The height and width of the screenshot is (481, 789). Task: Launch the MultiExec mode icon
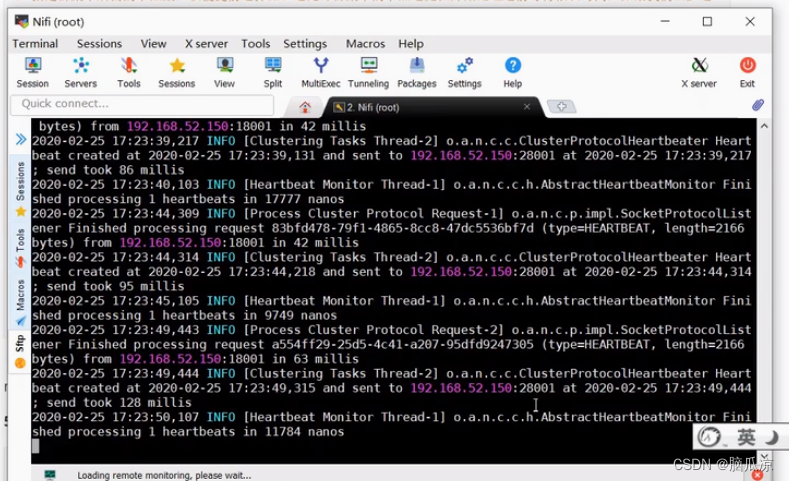pos(321,72)
